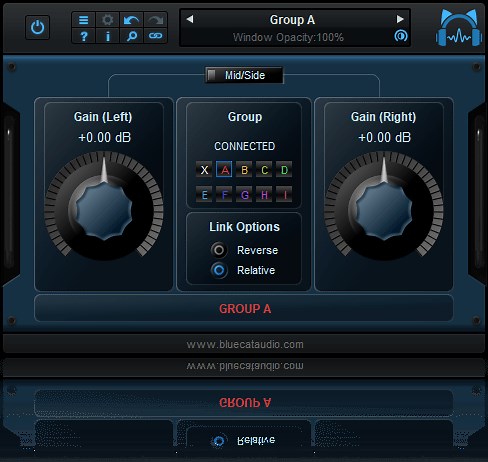This screenshot has width=488, height=462.
Task: Click the Gain (Left) +0.00 dB value
Action: (104, 137)
